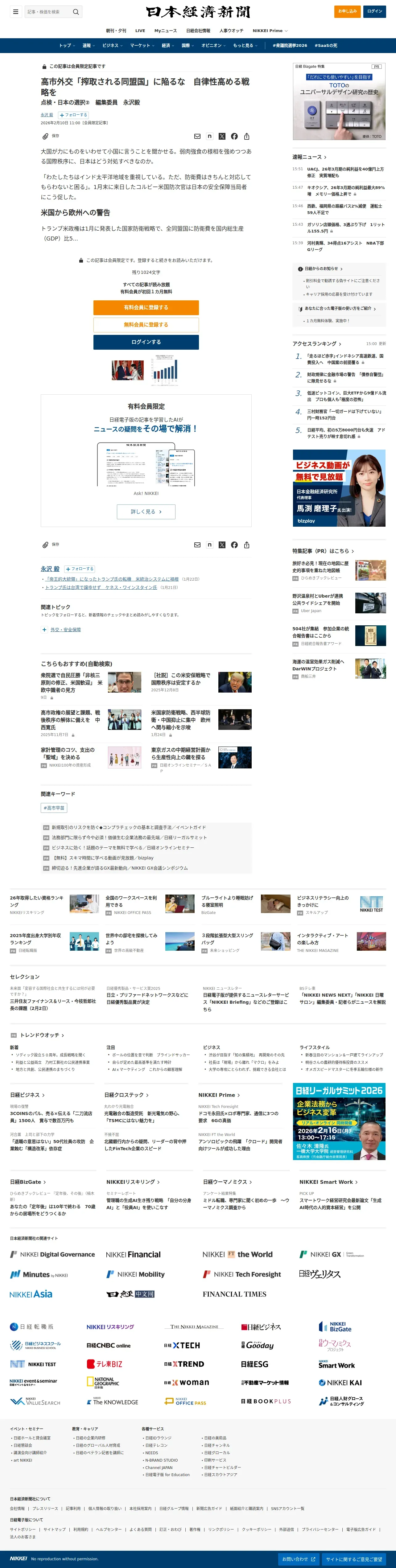396x1568 pixels.
Task: Open the トランプ氏は台湾で譲歩せず article link
Action: [101, 587]
